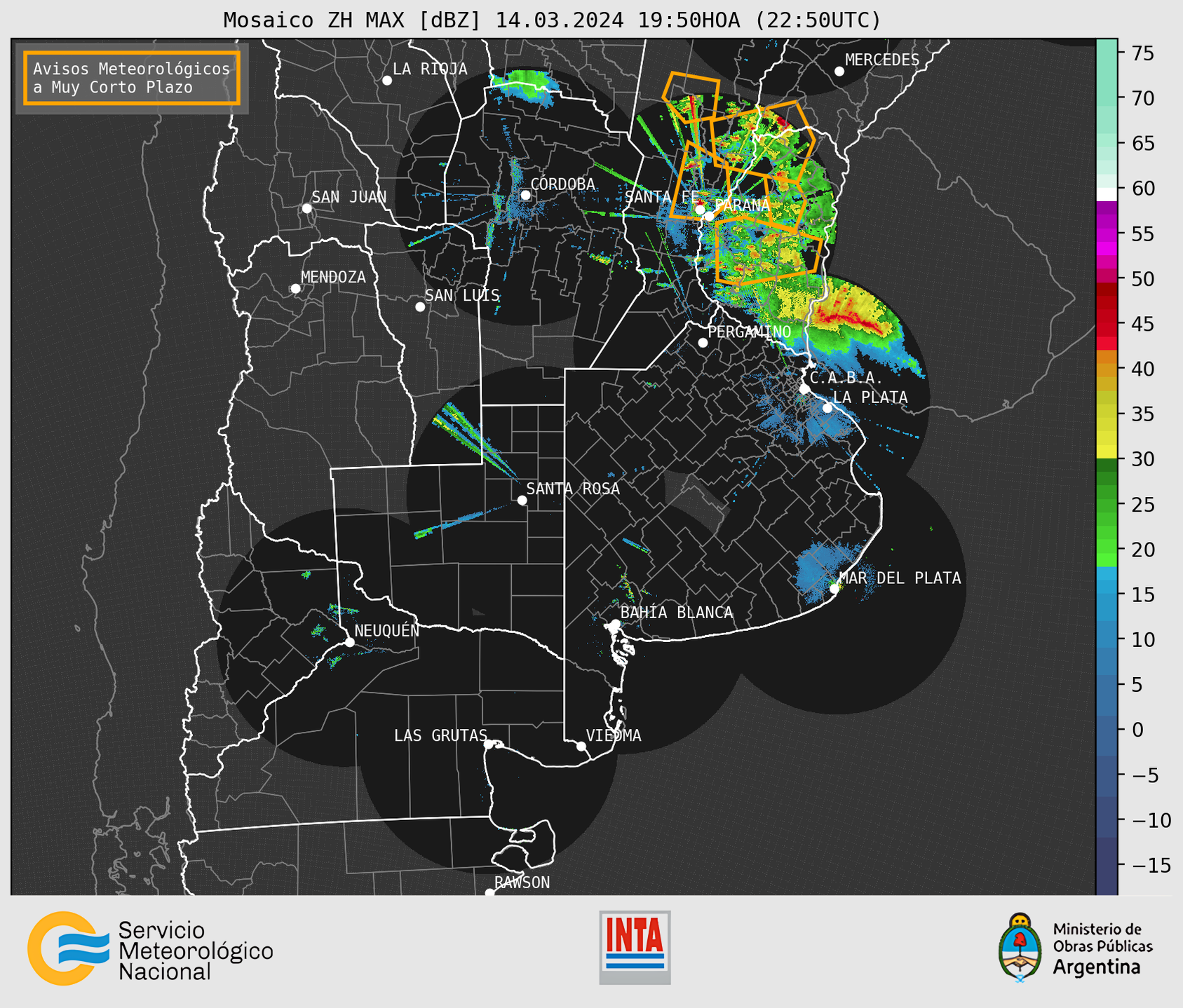The height and width of the screenshot is (1008, 1183).
Task: Click the 'LA PLATA' map label
Action: point(870,397)
